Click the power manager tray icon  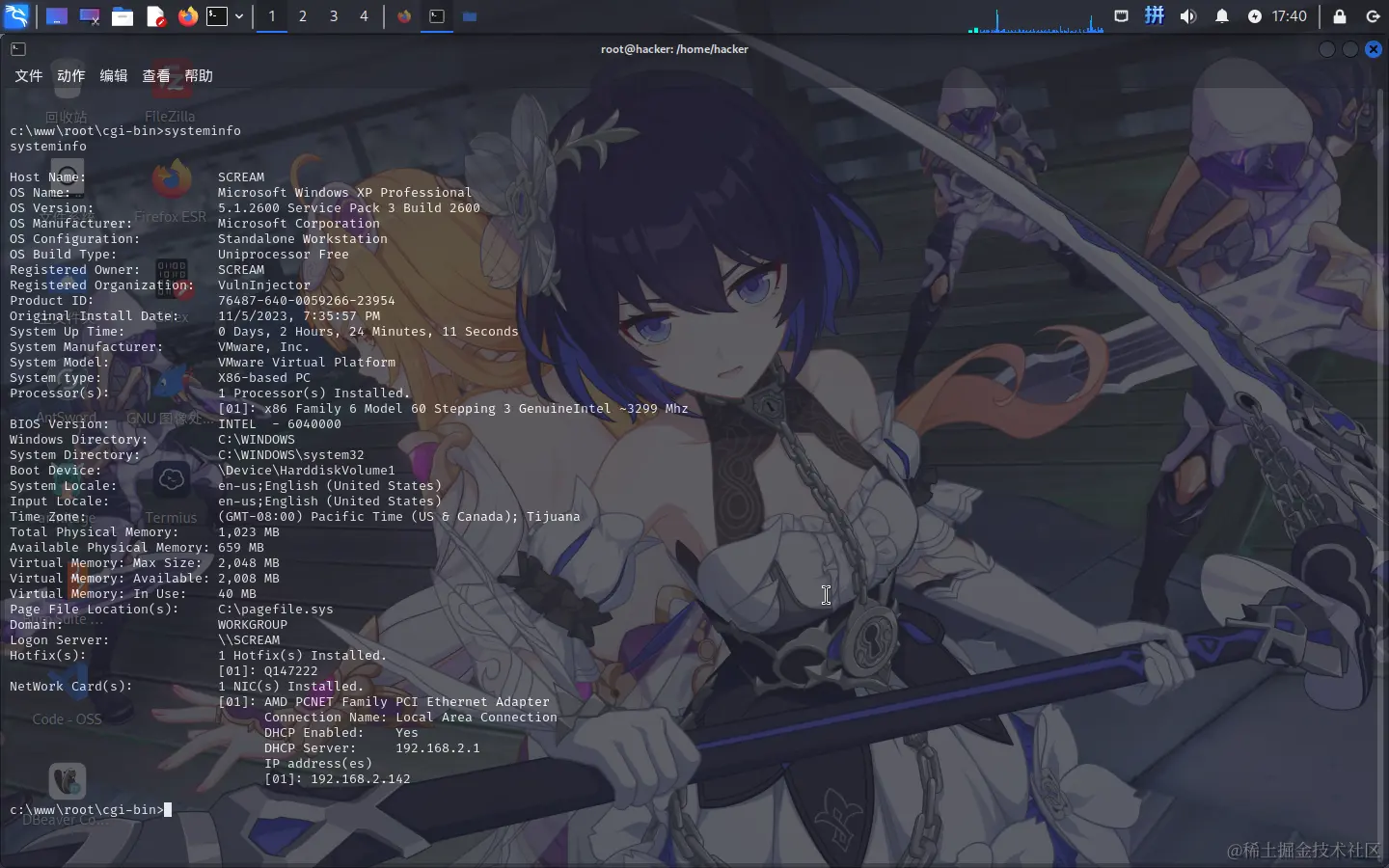tap(1255, 16)
